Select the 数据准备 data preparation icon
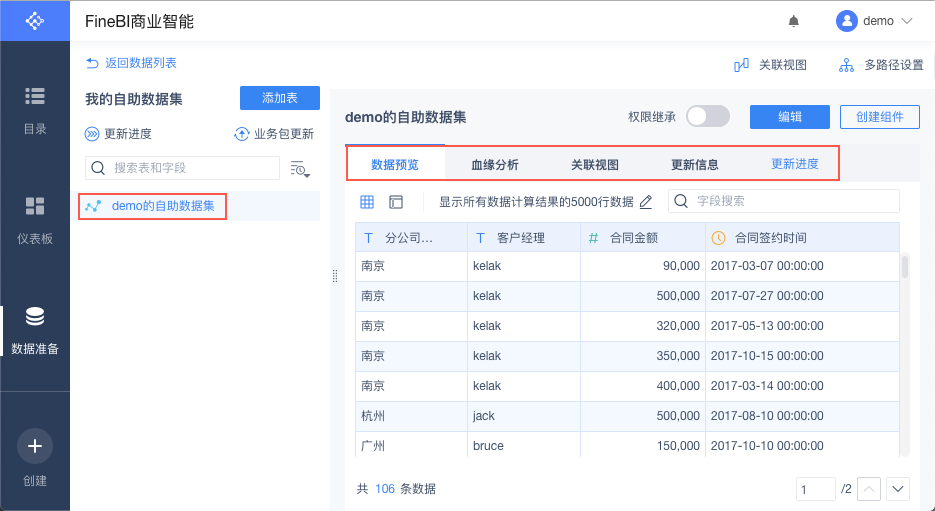This screenshot has width=935, height=511. (35, 317)
